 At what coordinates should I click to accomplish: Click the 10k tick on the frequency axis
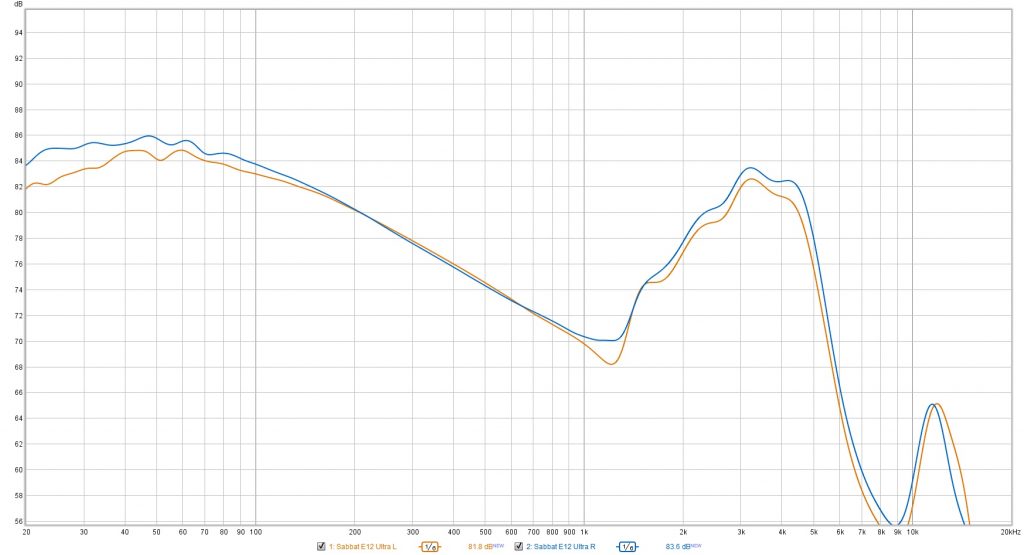pos(912,532)
